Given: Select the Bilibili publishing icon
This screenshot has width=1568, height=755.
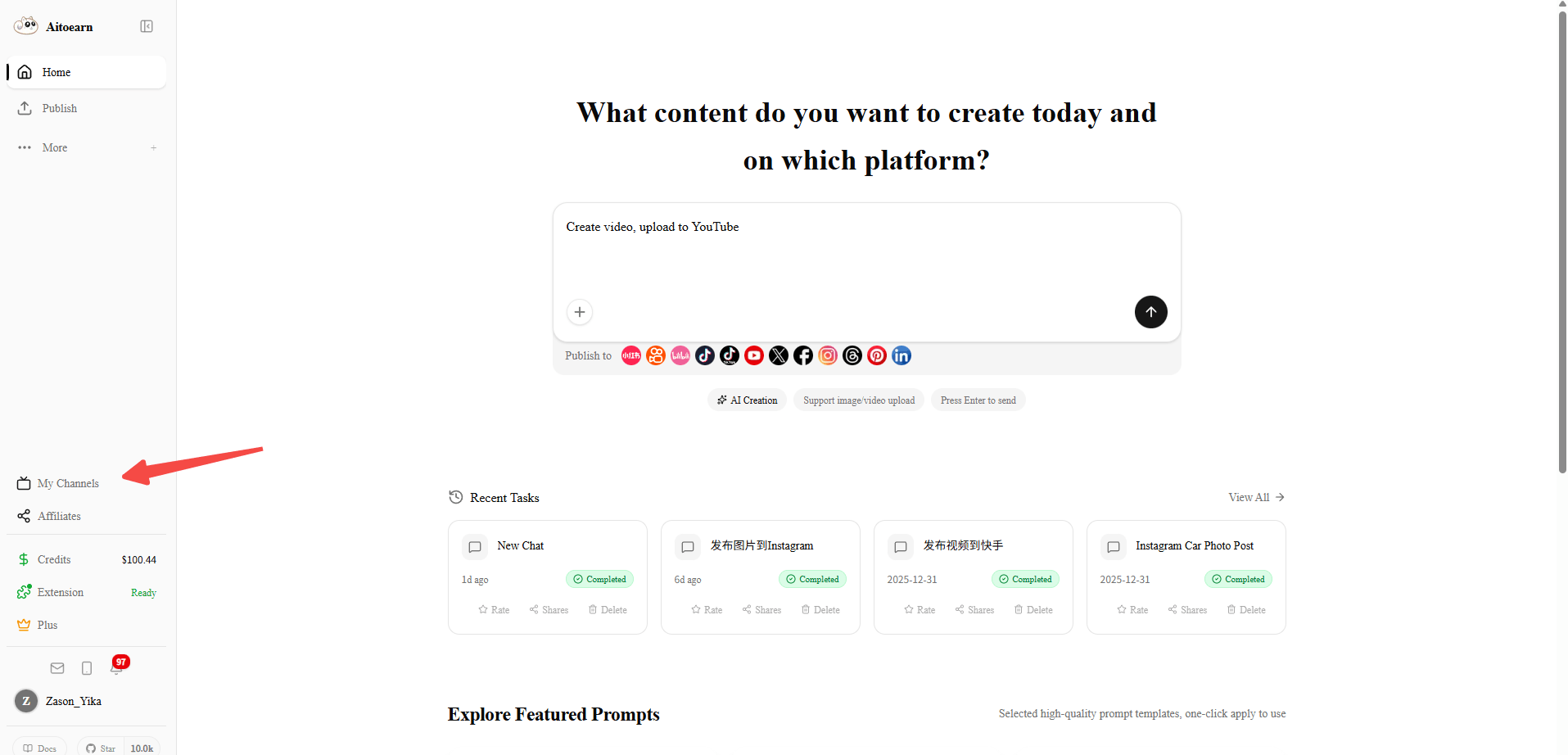Looking at the screenshot, I should pos(680,355).
